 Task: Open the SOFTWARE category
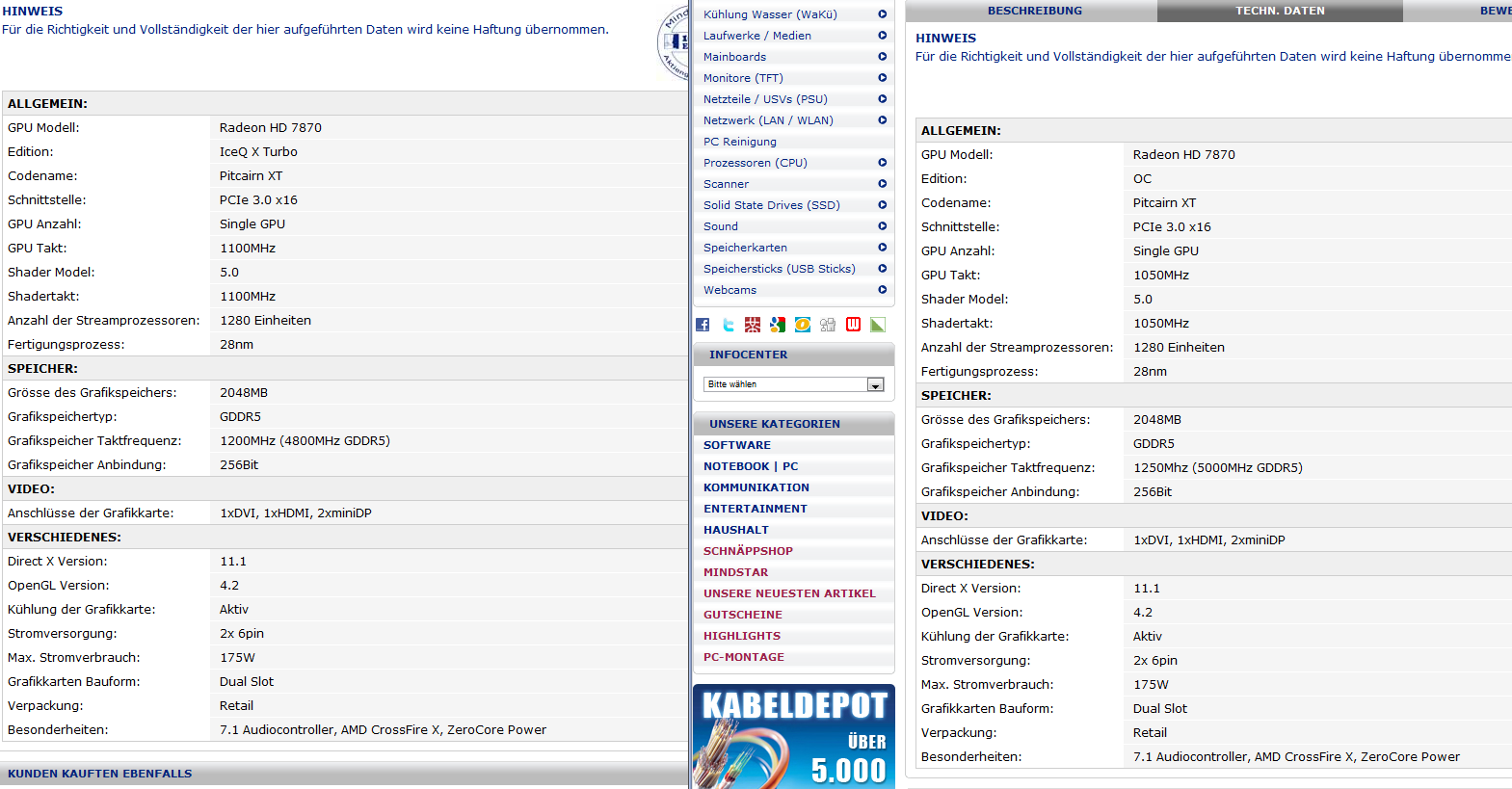737,445
